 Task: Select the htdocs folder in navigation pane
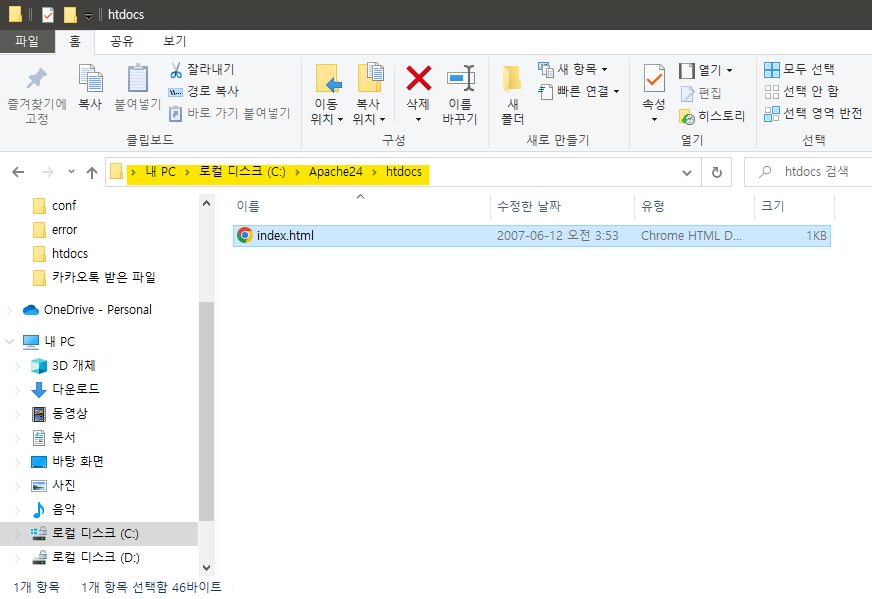(61, 254)
